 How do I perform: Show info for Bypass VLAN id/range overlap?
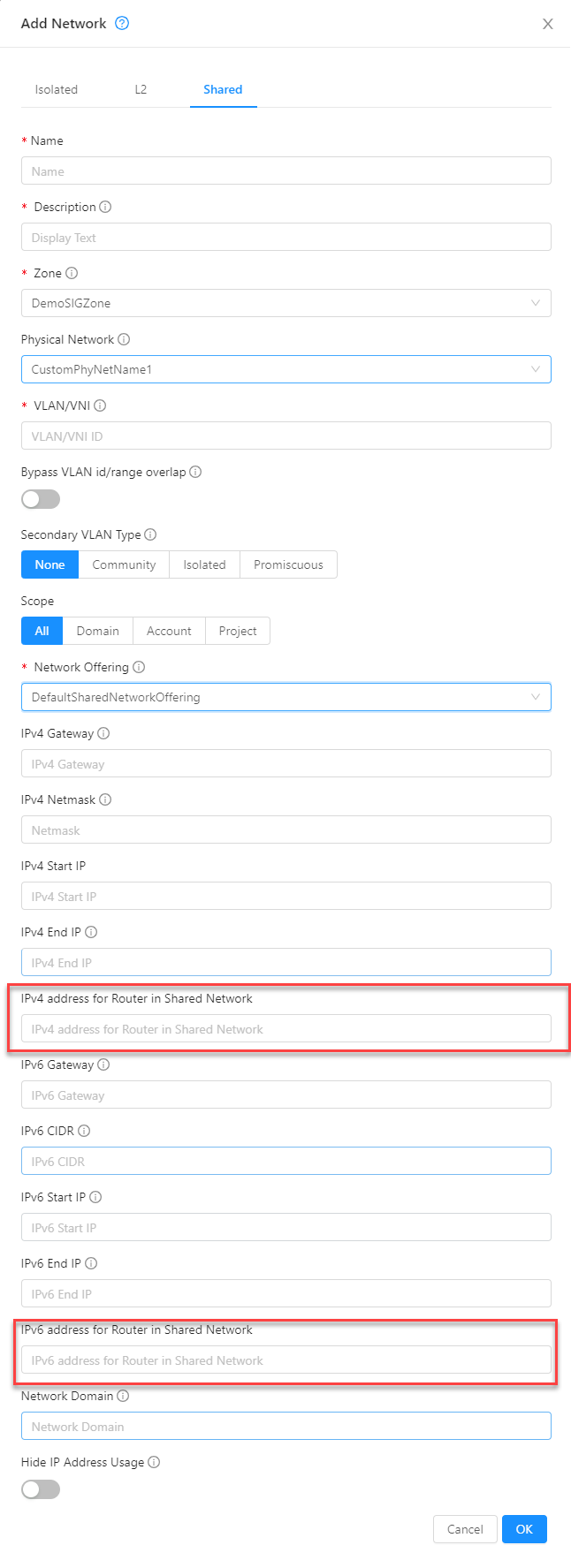click(x=195, y=472)
